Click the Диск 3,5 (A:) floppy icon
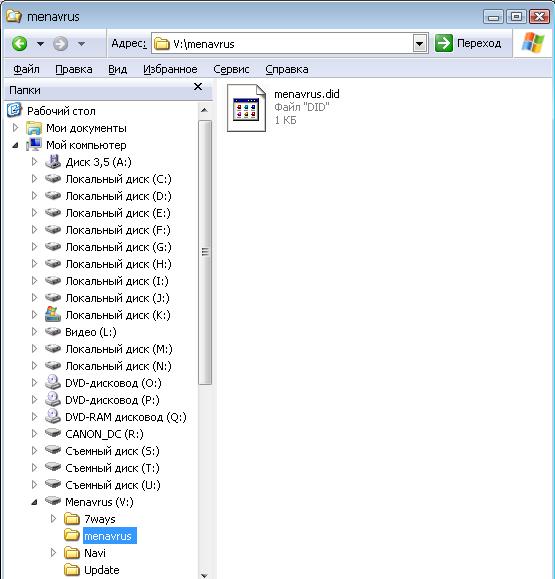Viewport: 555px width, 579px height. click(53, 161)
